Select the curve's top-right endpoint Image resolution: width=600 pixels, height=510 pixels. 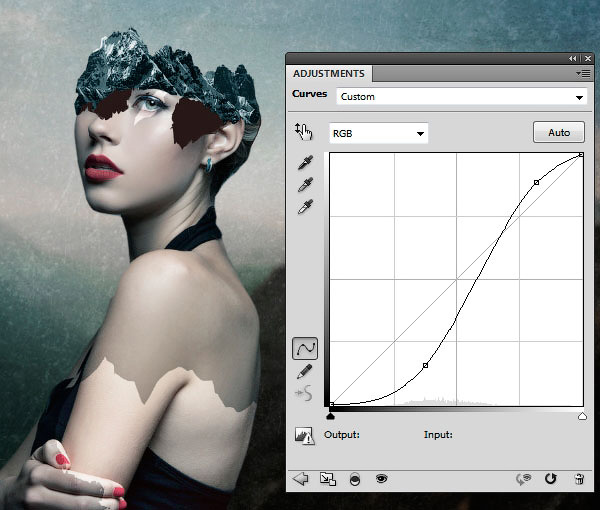(581, 155)
